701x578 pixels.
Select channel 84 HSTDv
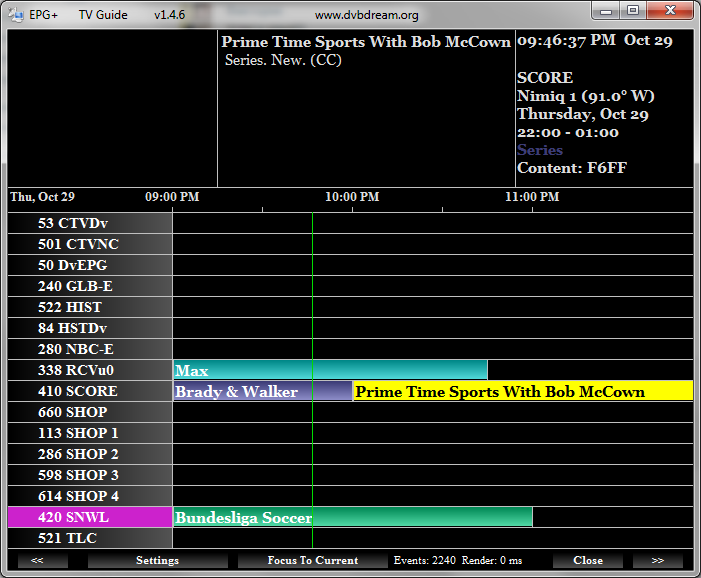(90, 328)
